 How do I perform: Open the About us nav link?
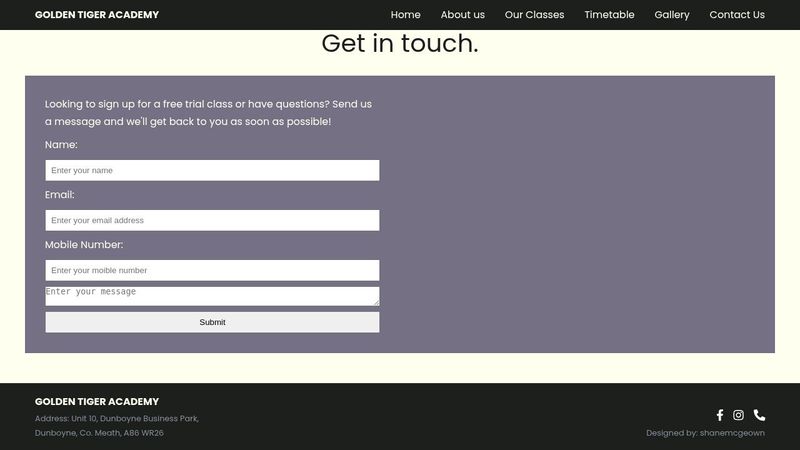pyautogui.click(x=462, y=15)
